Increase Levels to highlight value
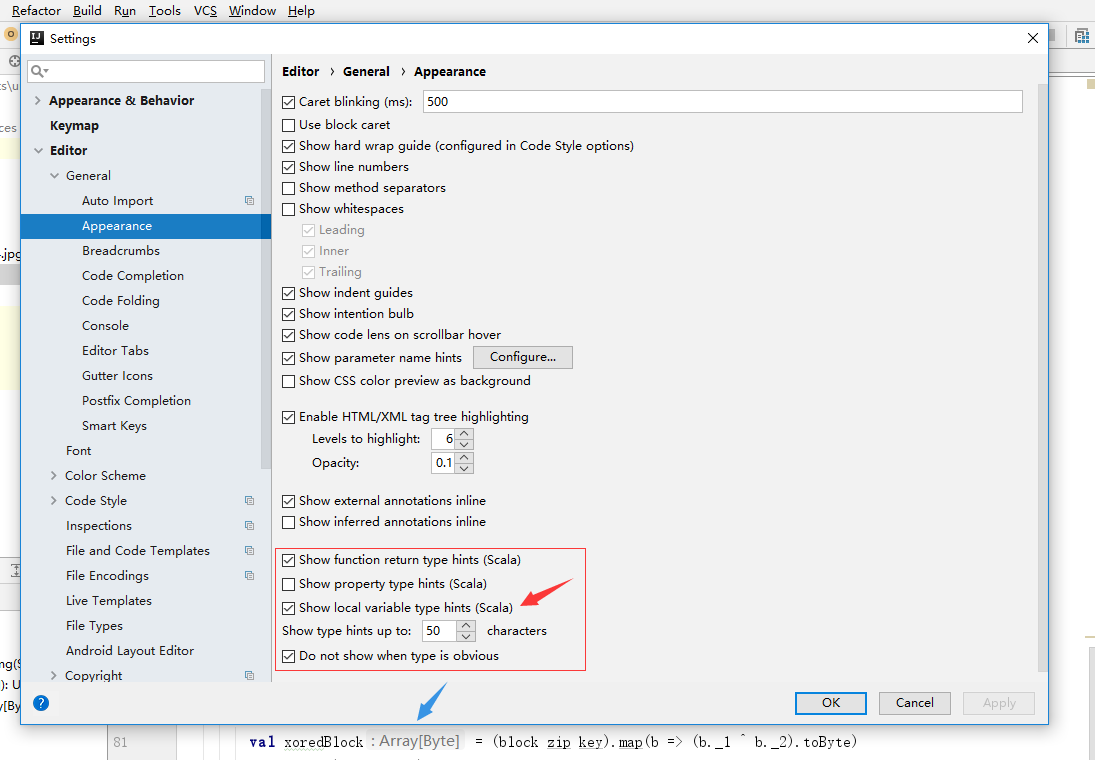1095x760 pixels. tap(464, 434)
